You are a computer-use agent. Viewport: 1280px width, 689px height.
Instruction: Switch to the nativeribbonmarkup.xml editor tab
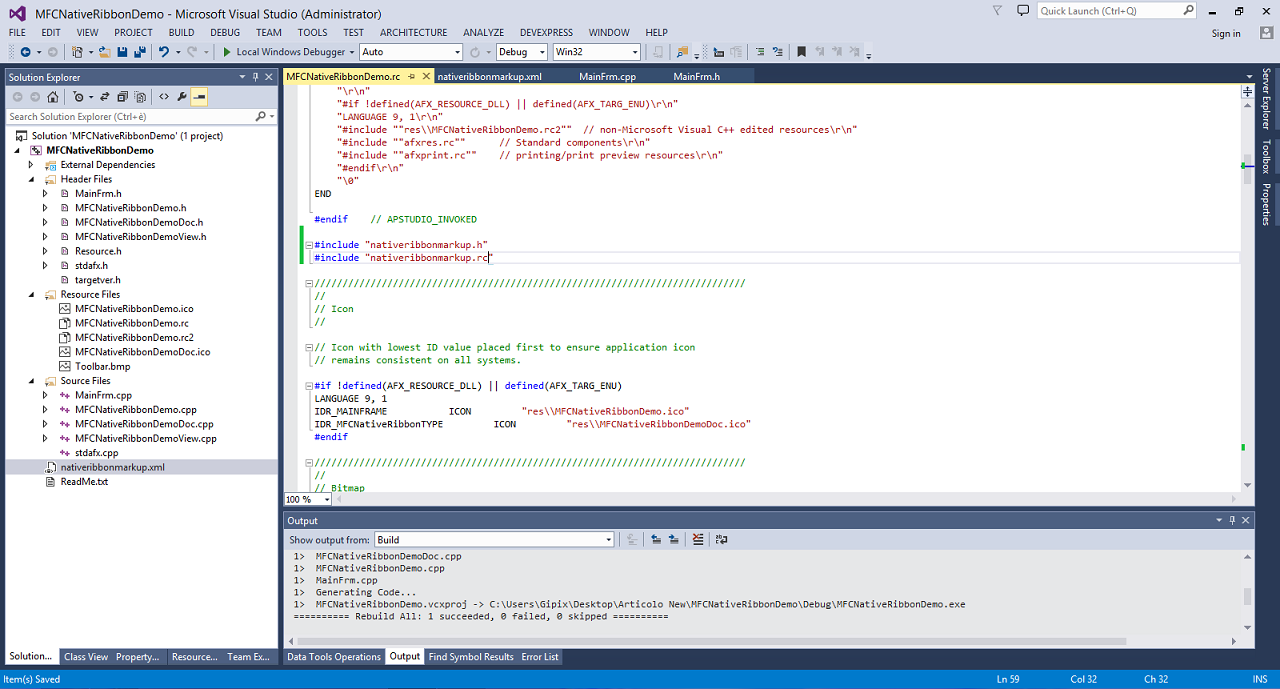(489, 76)
